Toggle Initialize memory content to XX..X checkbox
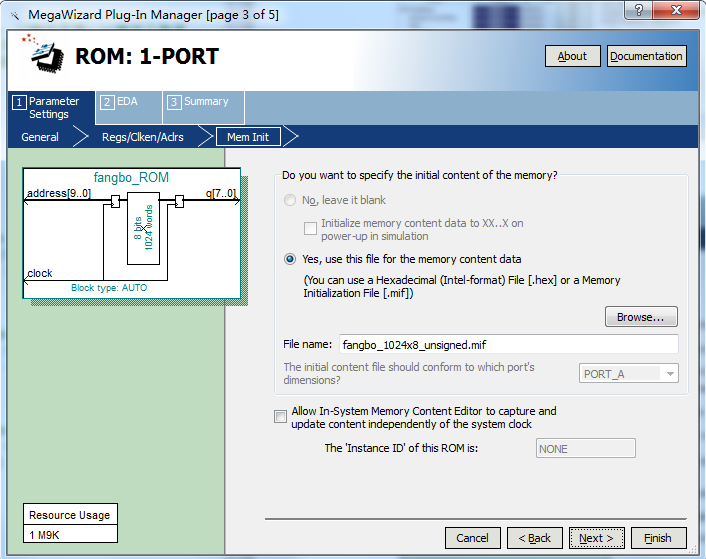 click(x=310, y=228)
